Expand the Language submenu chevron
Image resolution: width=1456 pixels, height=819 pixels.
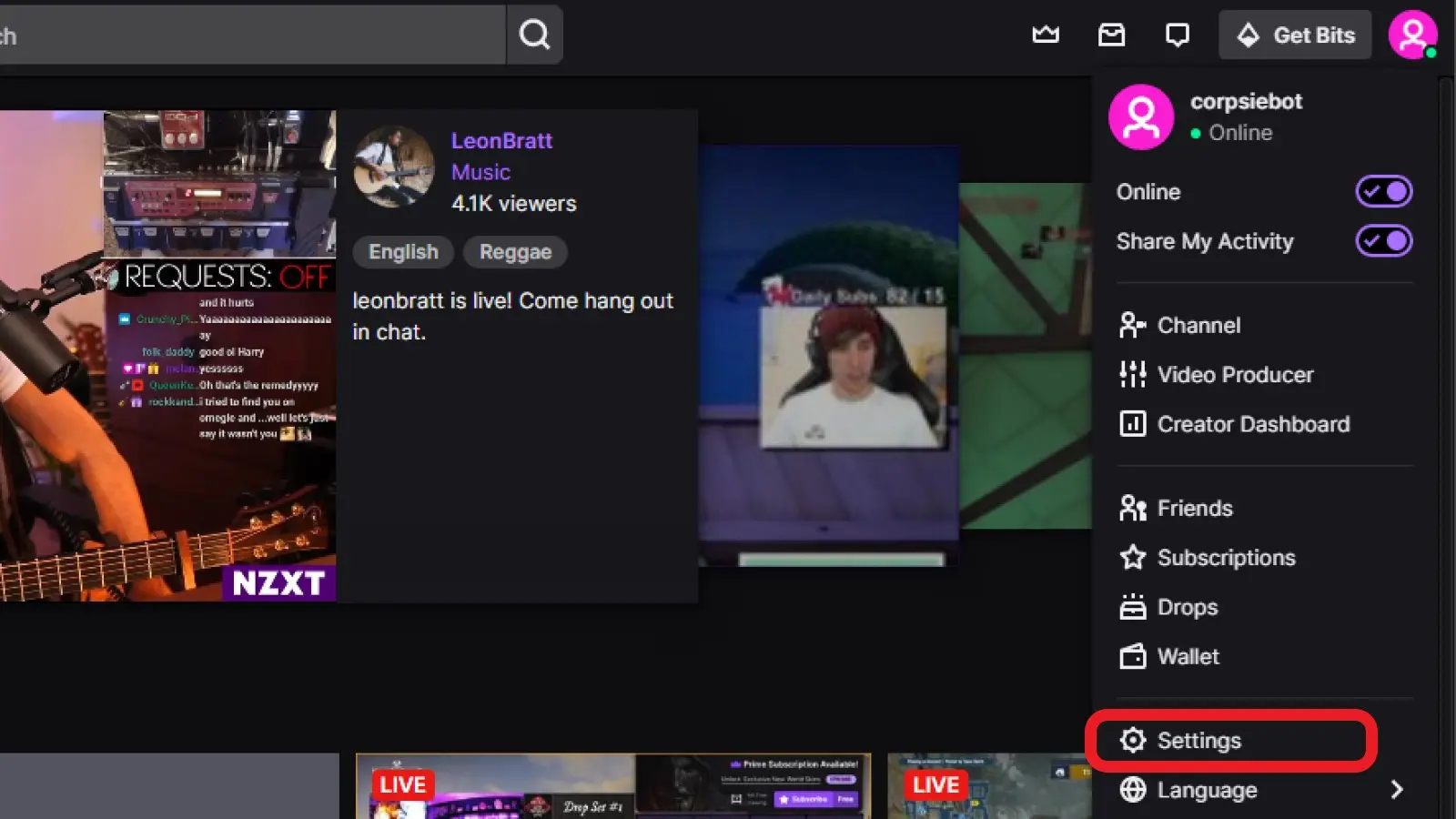click(x=1397, y=789)
